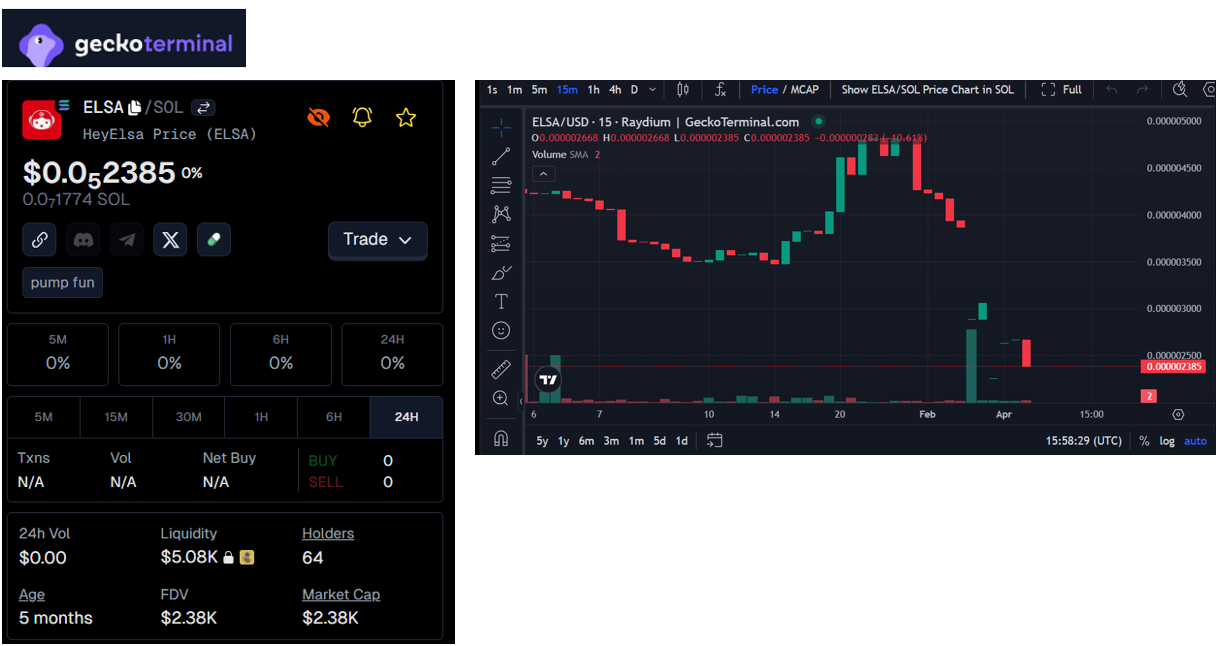Click the go-to-date calendar icon
The image size is (1216, 646).
tap(714, 440)
